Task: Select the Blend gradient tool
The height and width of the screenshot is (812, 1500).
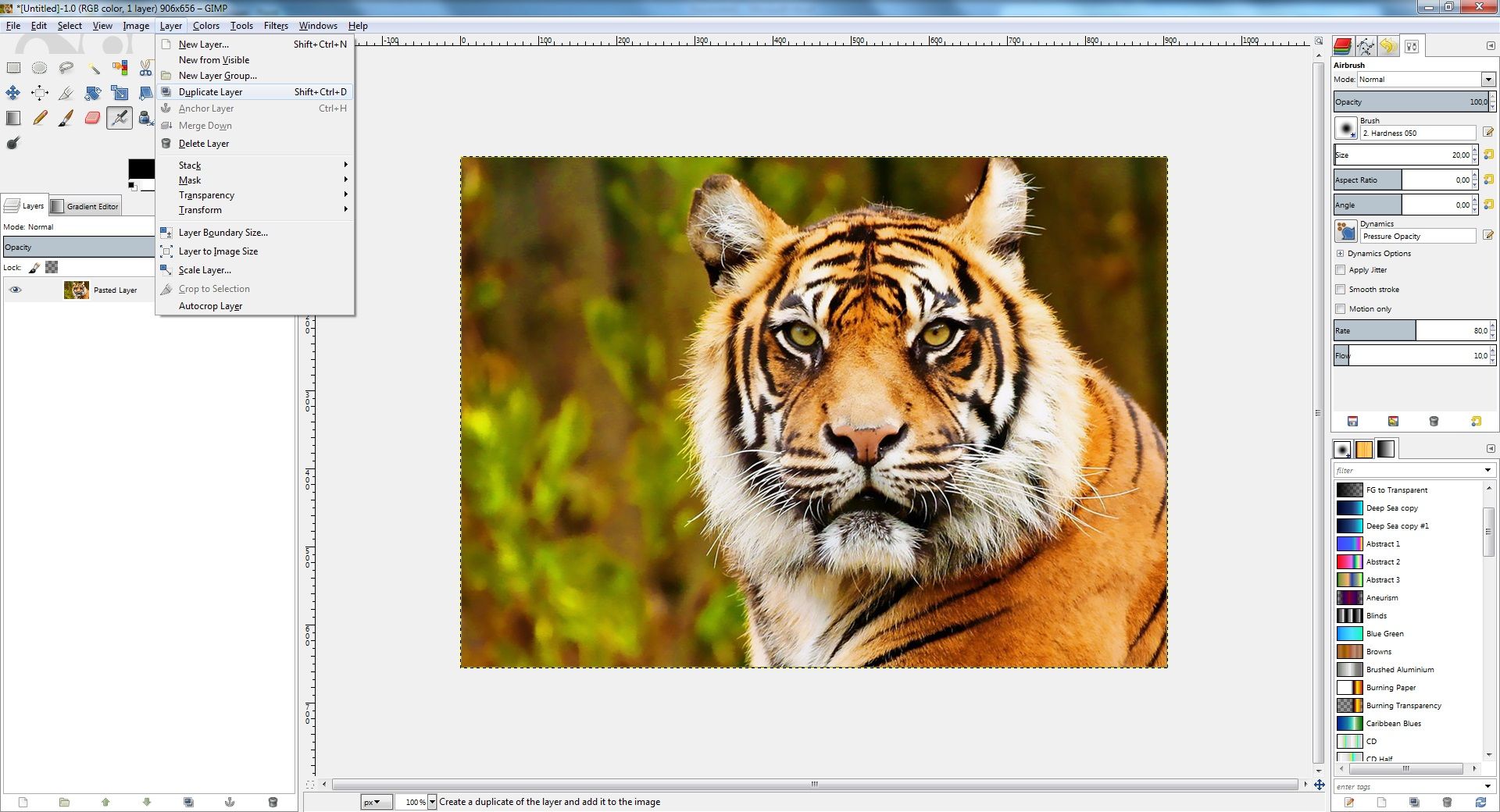Action: coord(13,118)
